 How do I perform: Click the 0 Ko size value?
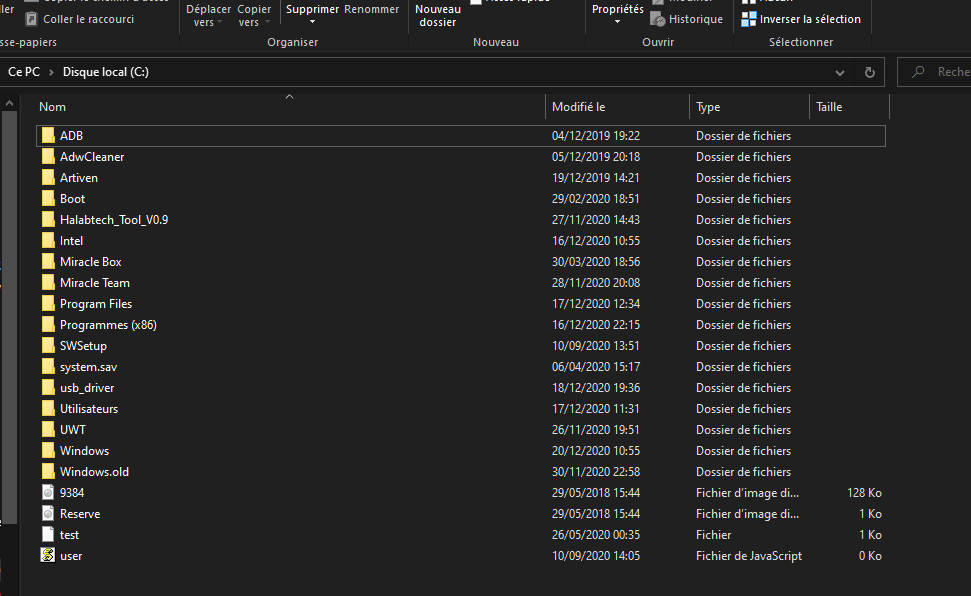point(870,556)
